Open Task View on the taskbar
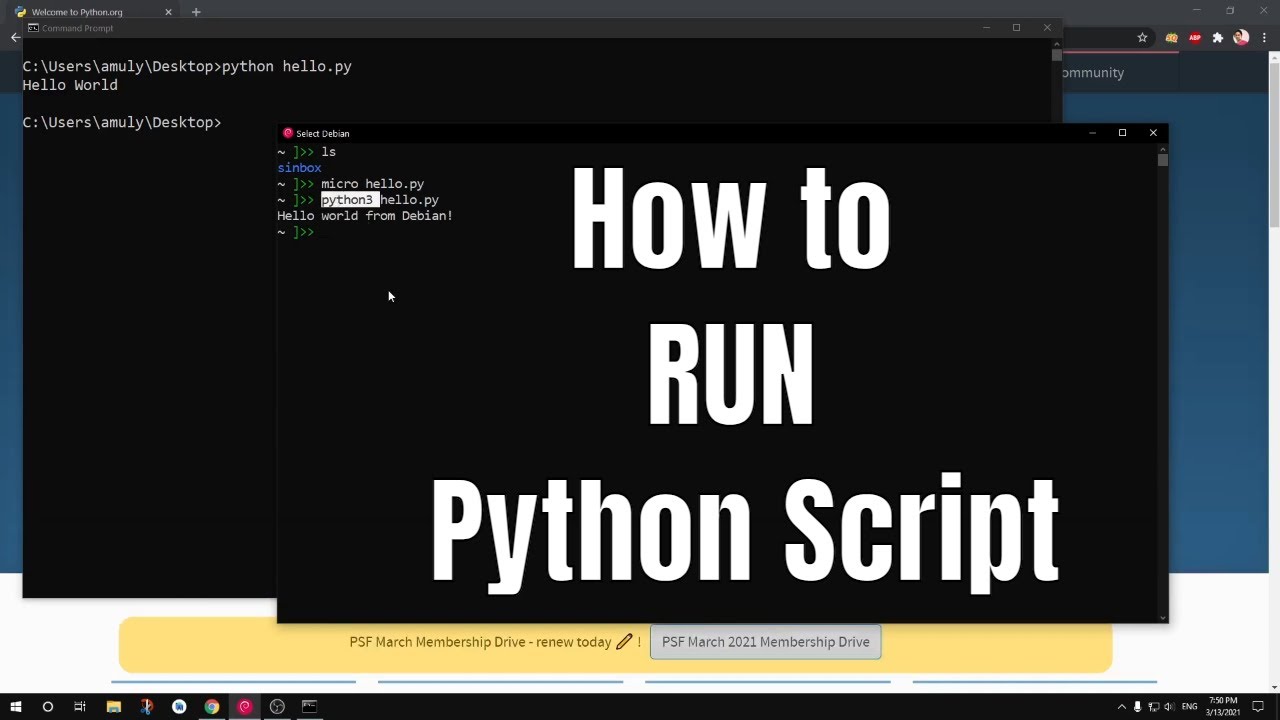The width and height of the screenshot is (1280, 720). [80, 706]
